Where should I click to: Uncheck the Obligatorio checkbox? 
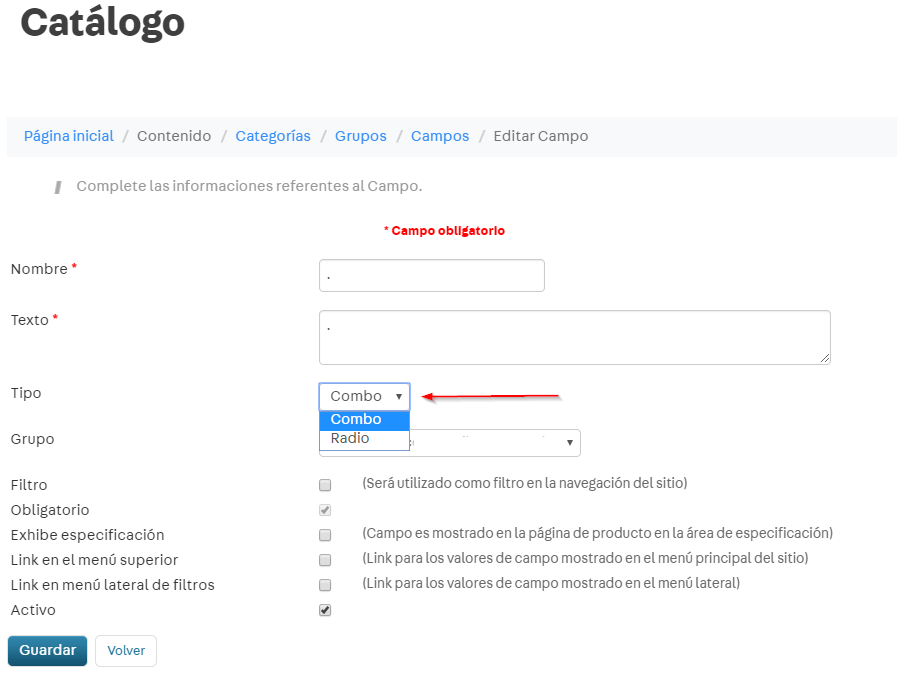324,510
